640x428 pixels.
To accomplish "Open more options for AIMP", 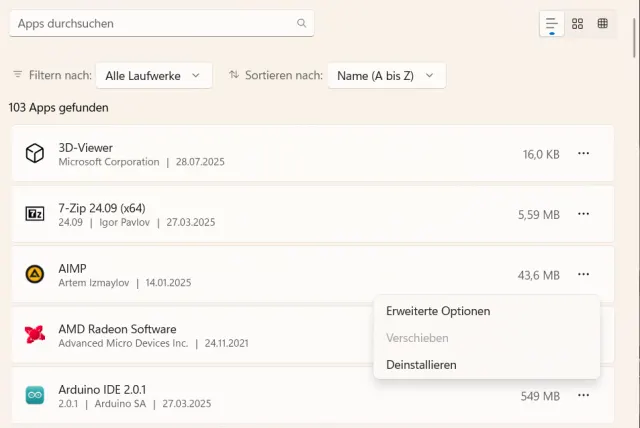I will click(x=584, y=274).
